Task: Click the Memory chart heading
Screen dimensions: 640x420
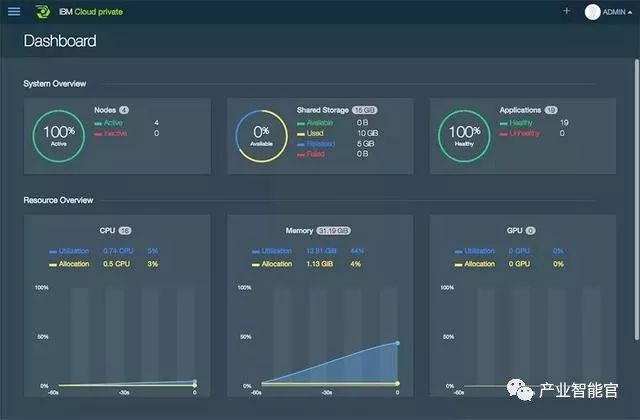Action: click(299, 231)
